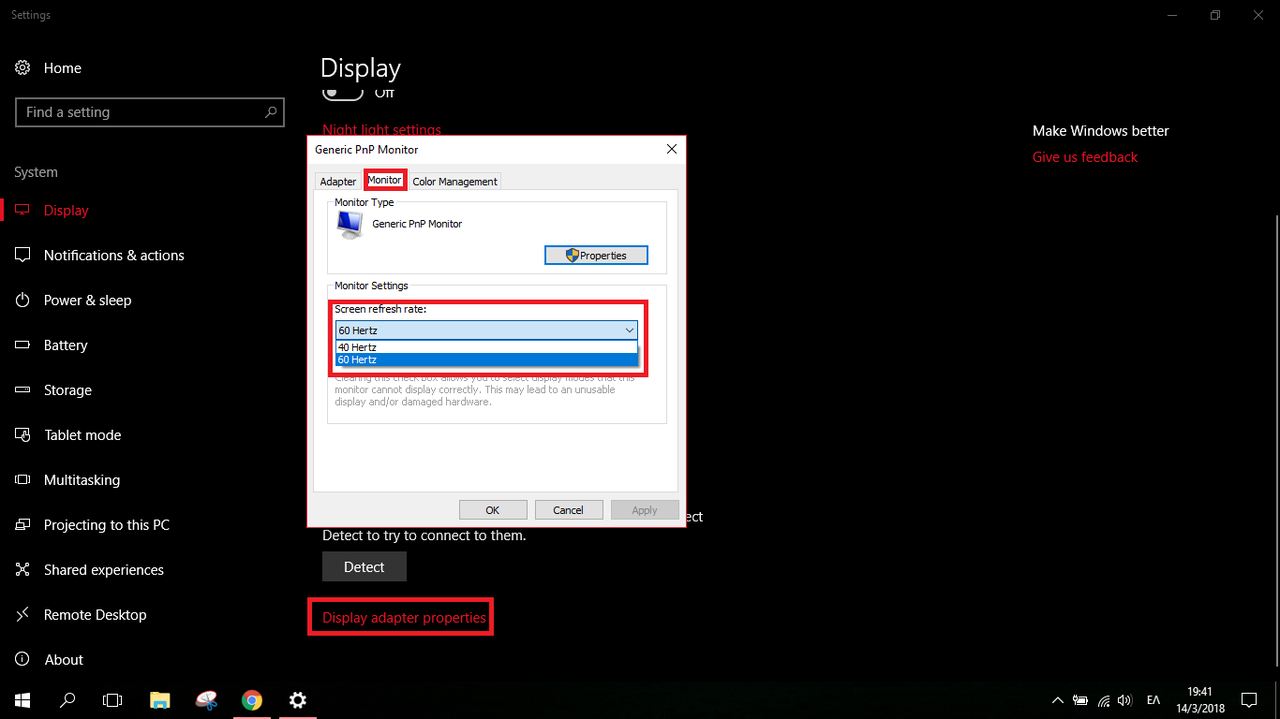Viewport: 1280px width, 719px height.
Task: Open Display adapter properties link
Action: point(404,617)
